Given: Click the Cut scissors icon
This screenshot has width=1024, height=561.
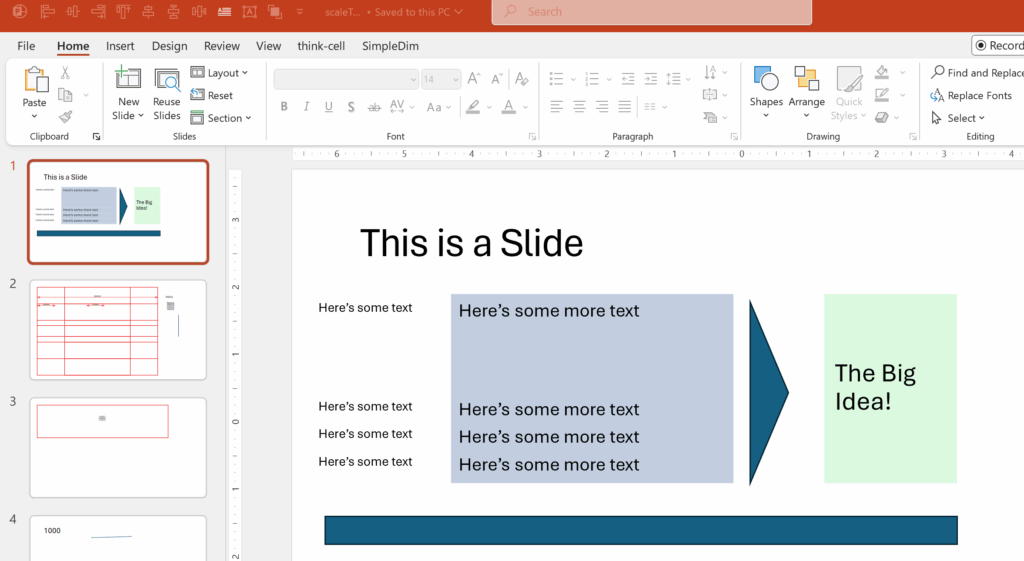Looking at the screenshot, I should (x=65, y=73).
